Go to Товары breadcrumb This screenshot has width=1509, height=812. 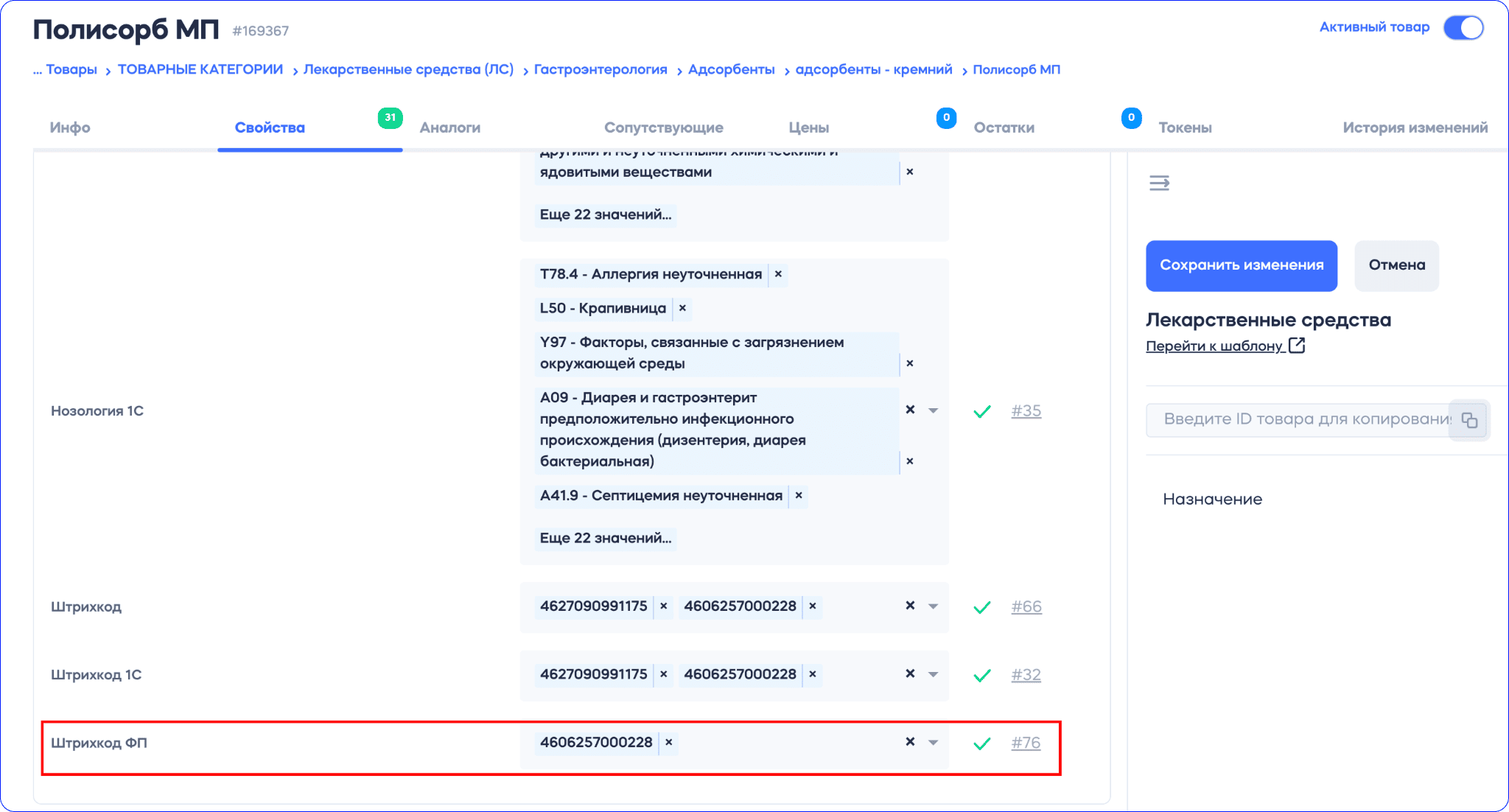click(71, 69)
